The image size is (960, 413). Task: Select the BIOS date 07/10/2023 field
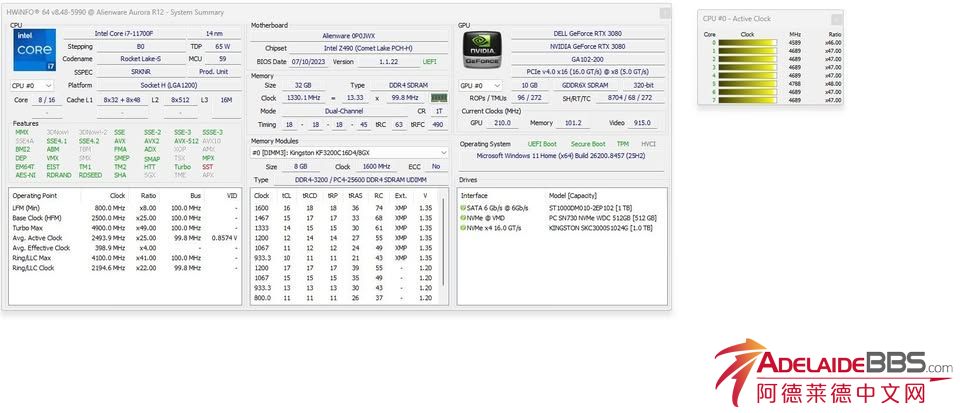[309, 62]
